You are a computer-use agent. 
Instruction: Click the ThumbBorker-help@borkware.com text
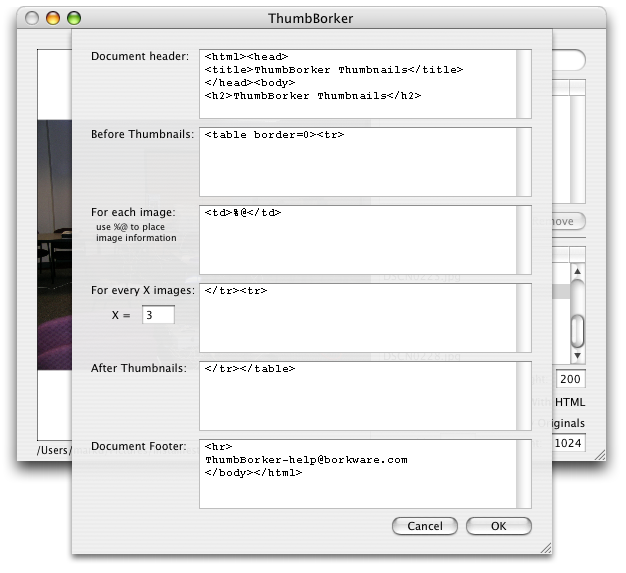pos(306,460)
